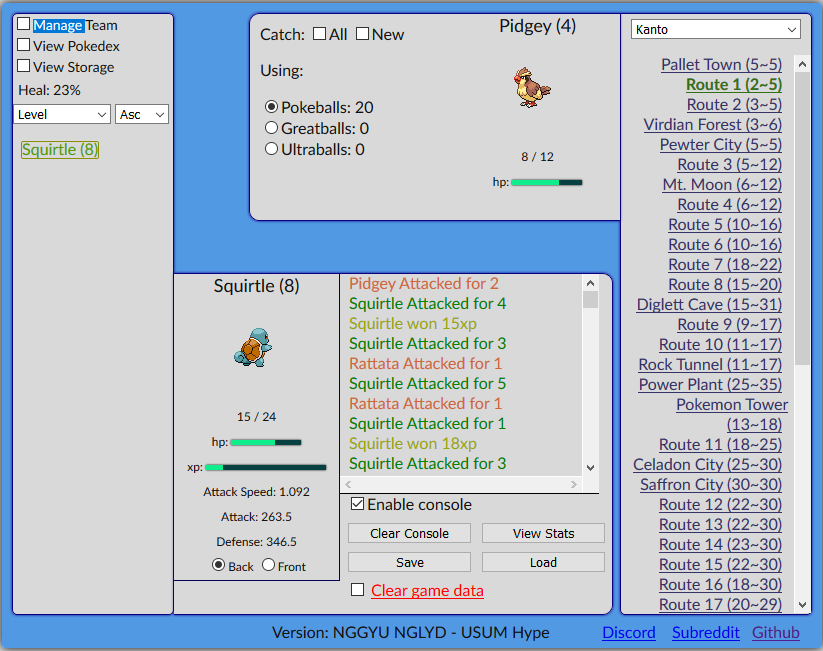823x651 pixels.
Task: Click the Clear game data link
Action: point(427,591)
